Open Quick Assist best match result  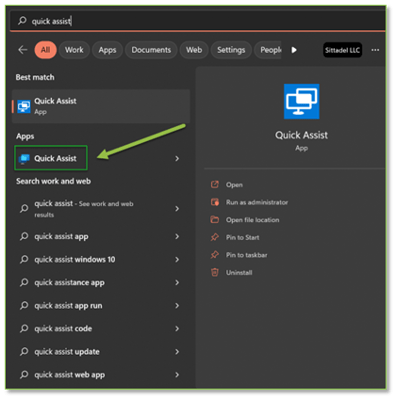(x=101, y=106)
